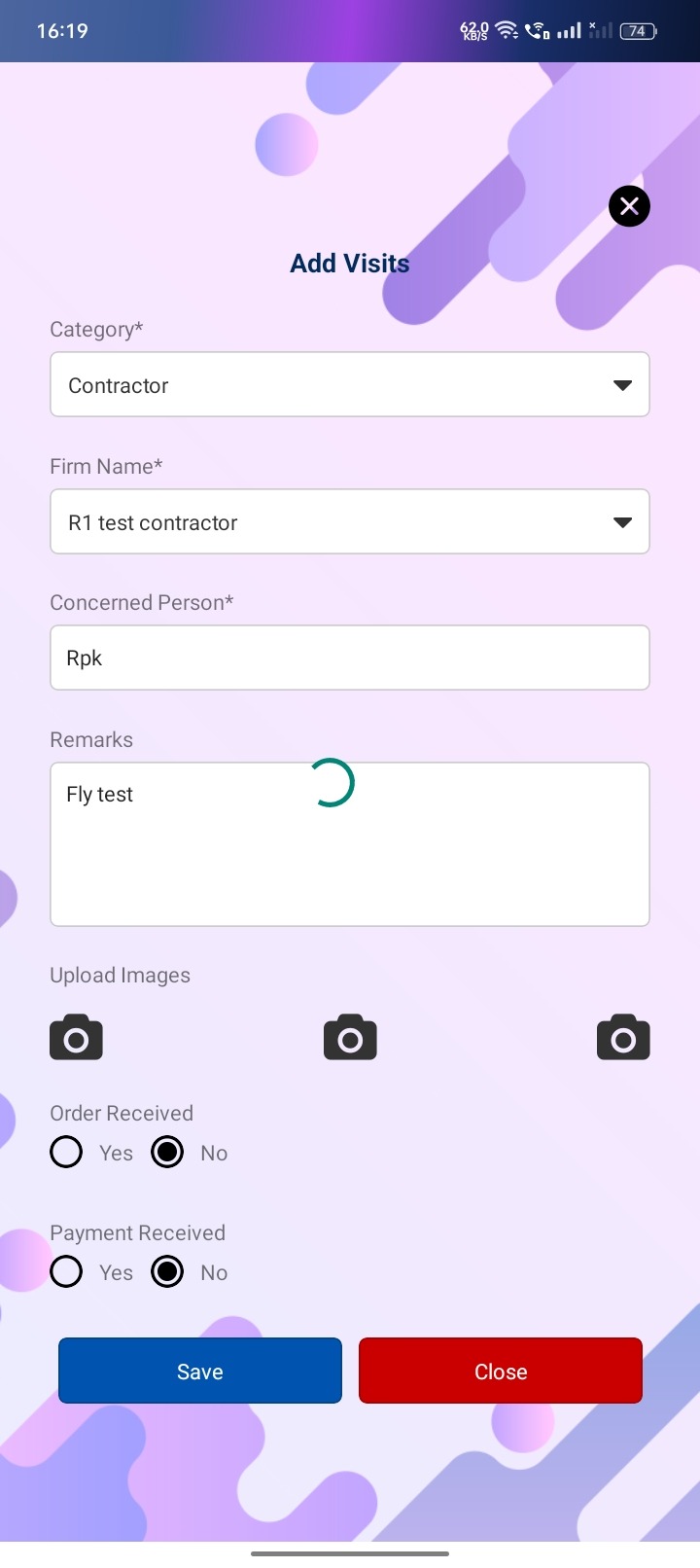This screenshot has width=700, height=1568.
Task: Dismiss form with the black X icon
Action: point(629,206)
